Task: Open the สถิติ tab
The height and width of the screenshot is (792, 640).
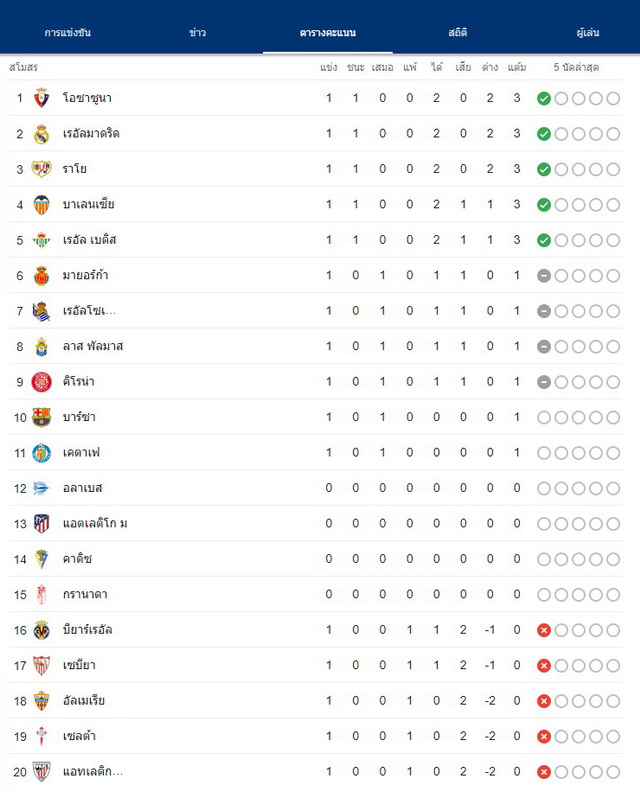Action: click(458, 32)
